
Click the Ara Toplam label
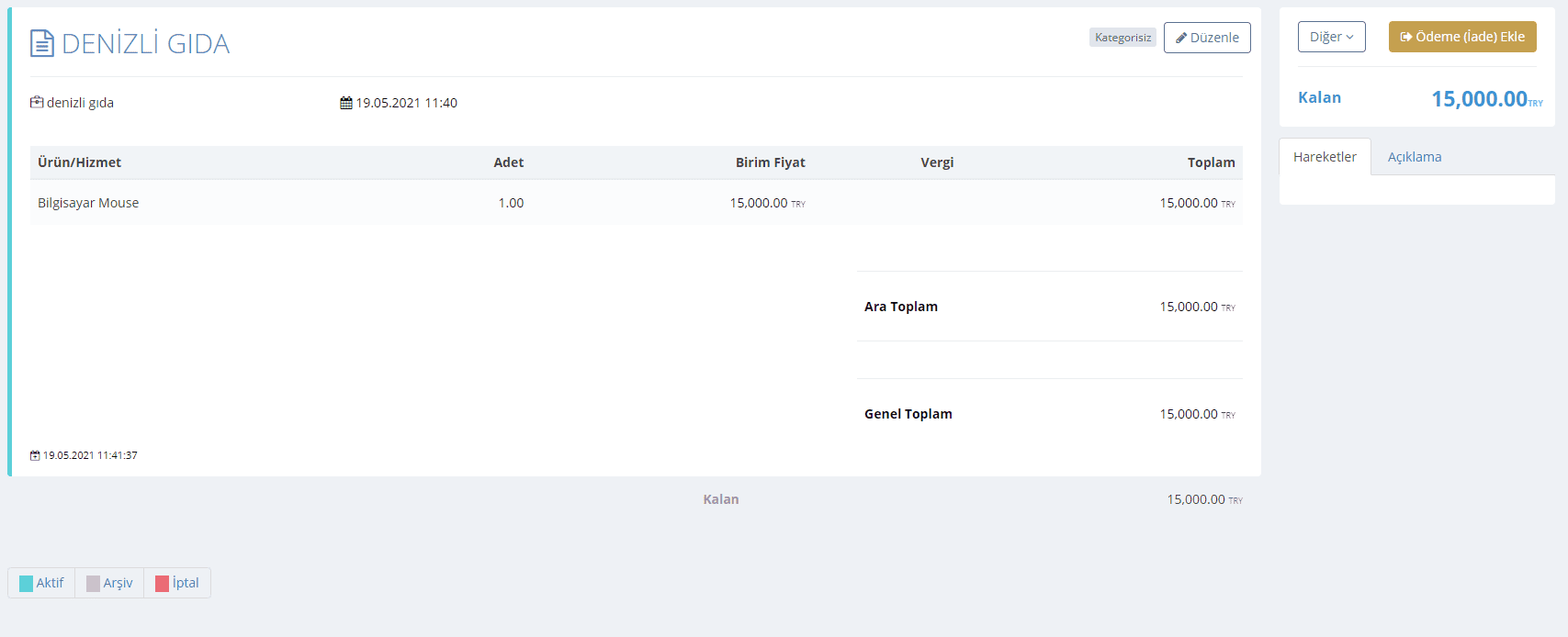901,307
